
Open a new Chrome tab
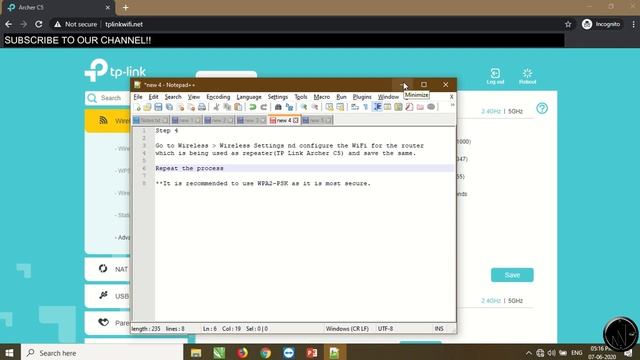(125, 7)
